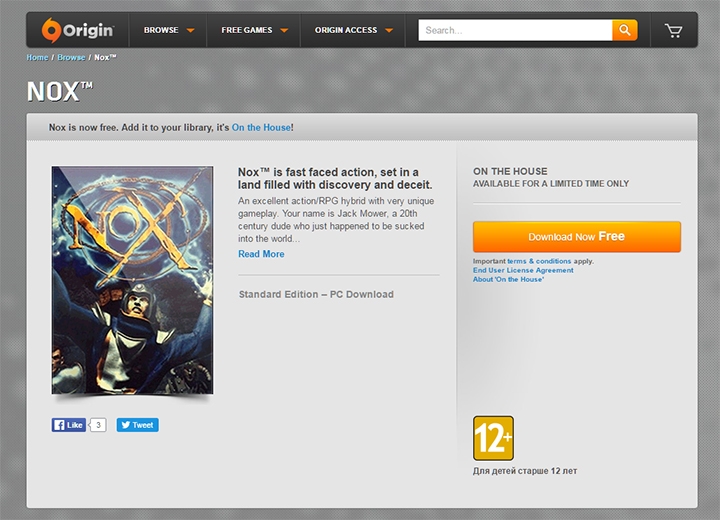Expand the Origin Access dropdown arrow

click(x=388, y=31)
